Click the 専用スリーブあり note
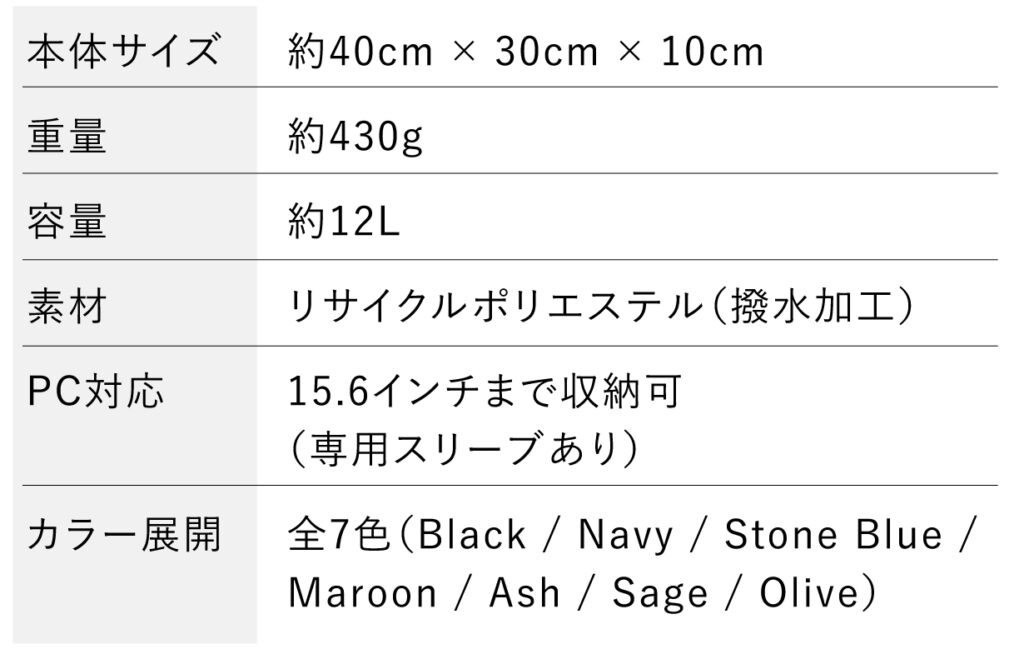This screenshot has height=669, width=1024. click(463, 447)
